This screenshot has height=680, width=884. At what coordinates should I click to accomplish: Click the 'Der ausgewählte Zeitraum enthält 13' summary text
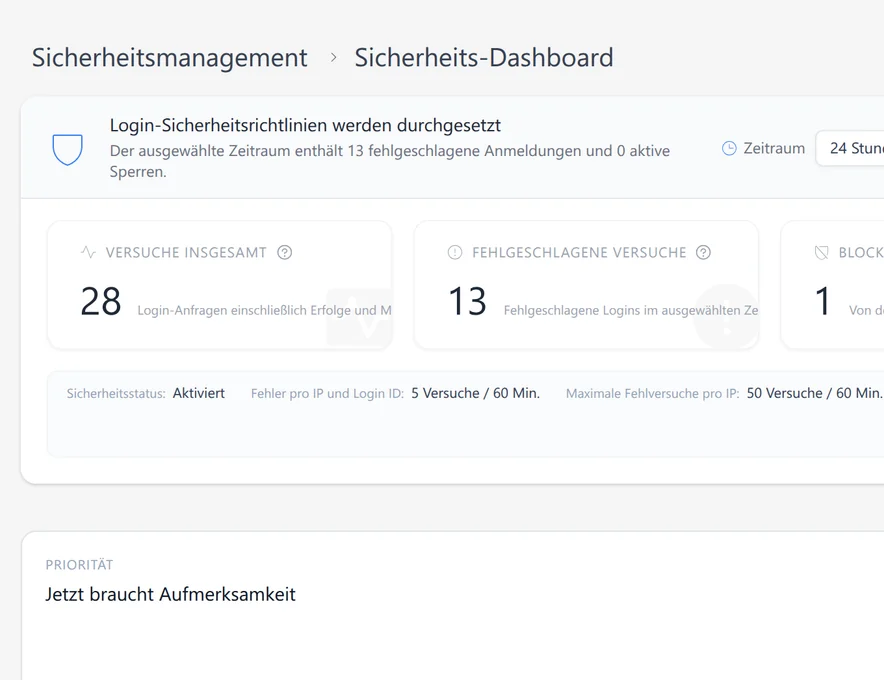(236, 151)
